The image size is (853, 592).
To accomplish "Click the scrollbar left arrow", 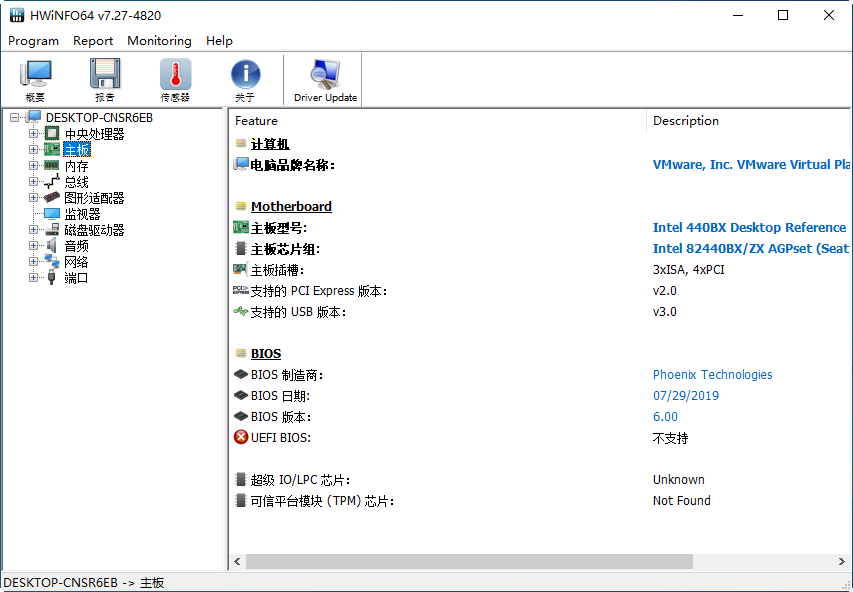I will pyautogui.click(x=237, y=561).
